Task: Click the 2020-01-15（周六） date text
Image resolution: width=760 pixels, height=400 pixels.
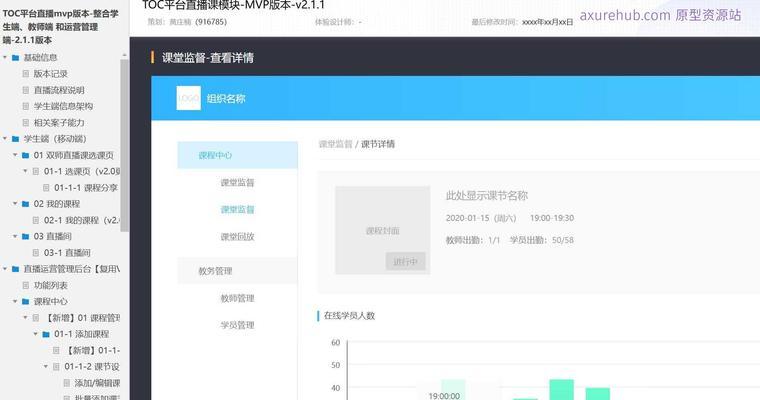Action: tap(481, 218)
